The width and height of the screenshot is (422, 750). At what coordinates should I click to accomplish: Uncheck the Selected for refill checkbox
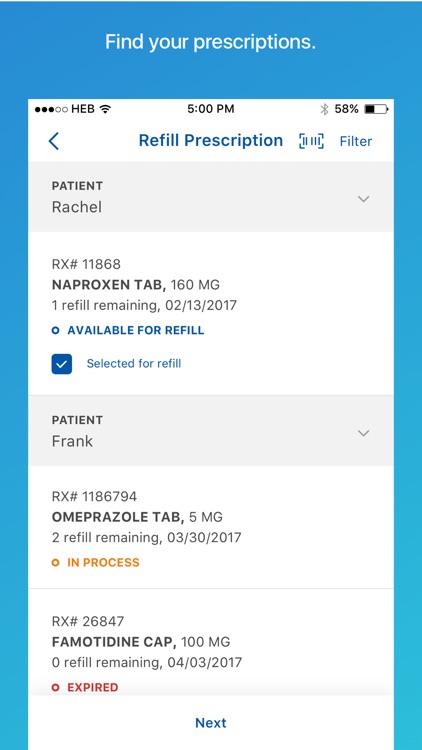[62, 364]
